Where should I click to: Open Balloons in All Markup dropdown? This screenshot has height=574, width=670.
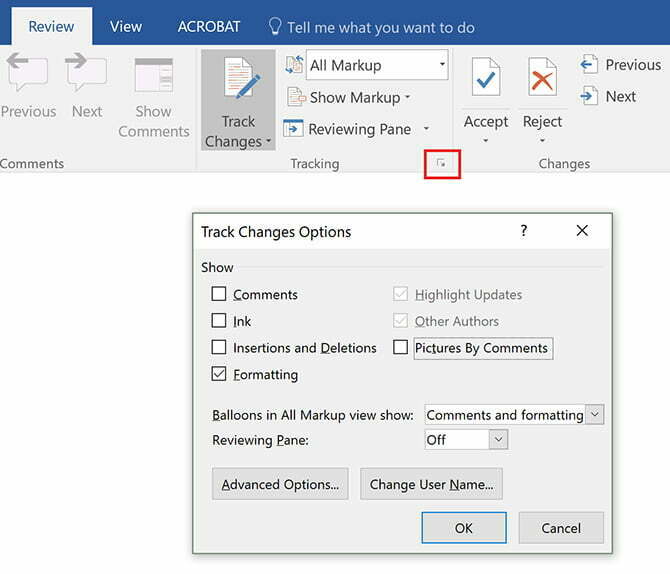point(595,414)
